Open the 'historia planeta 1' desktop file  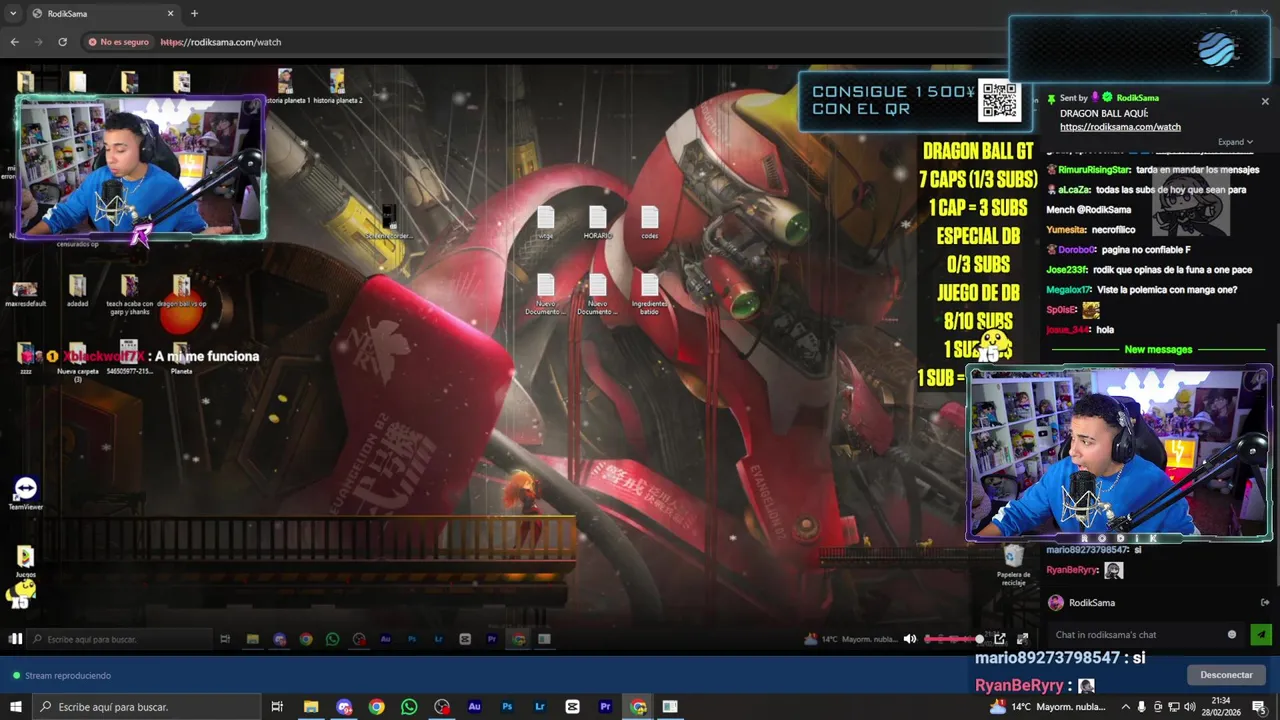coord(286,86)
